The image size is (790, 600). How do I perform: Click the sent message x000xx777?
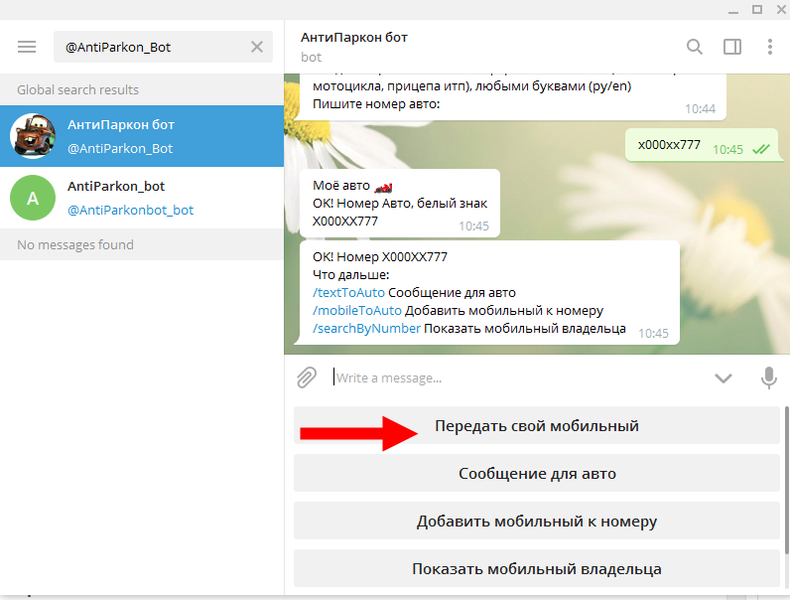click(704, 145)
